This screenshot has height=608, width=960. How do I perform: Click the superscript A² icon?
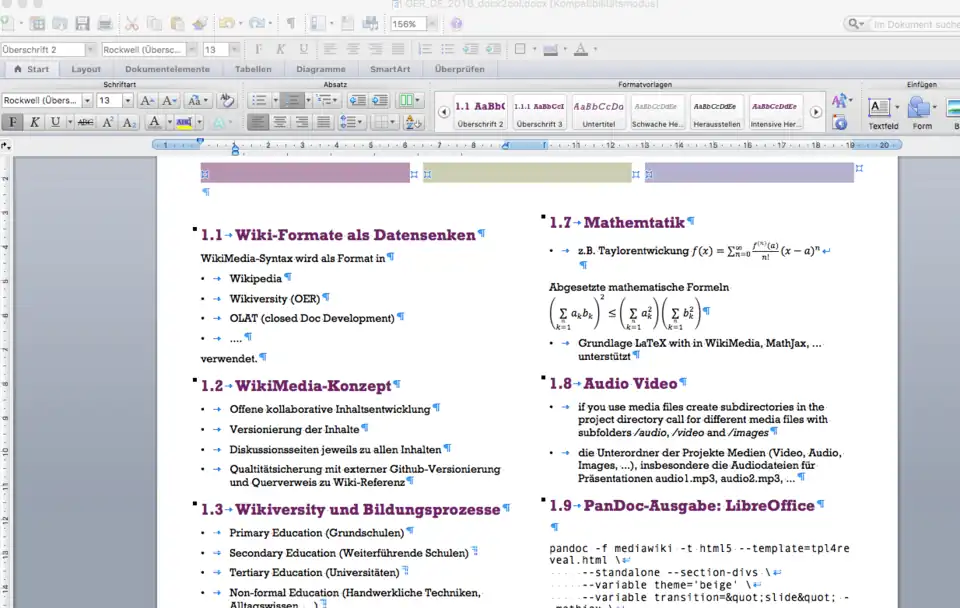click(108, 122)
